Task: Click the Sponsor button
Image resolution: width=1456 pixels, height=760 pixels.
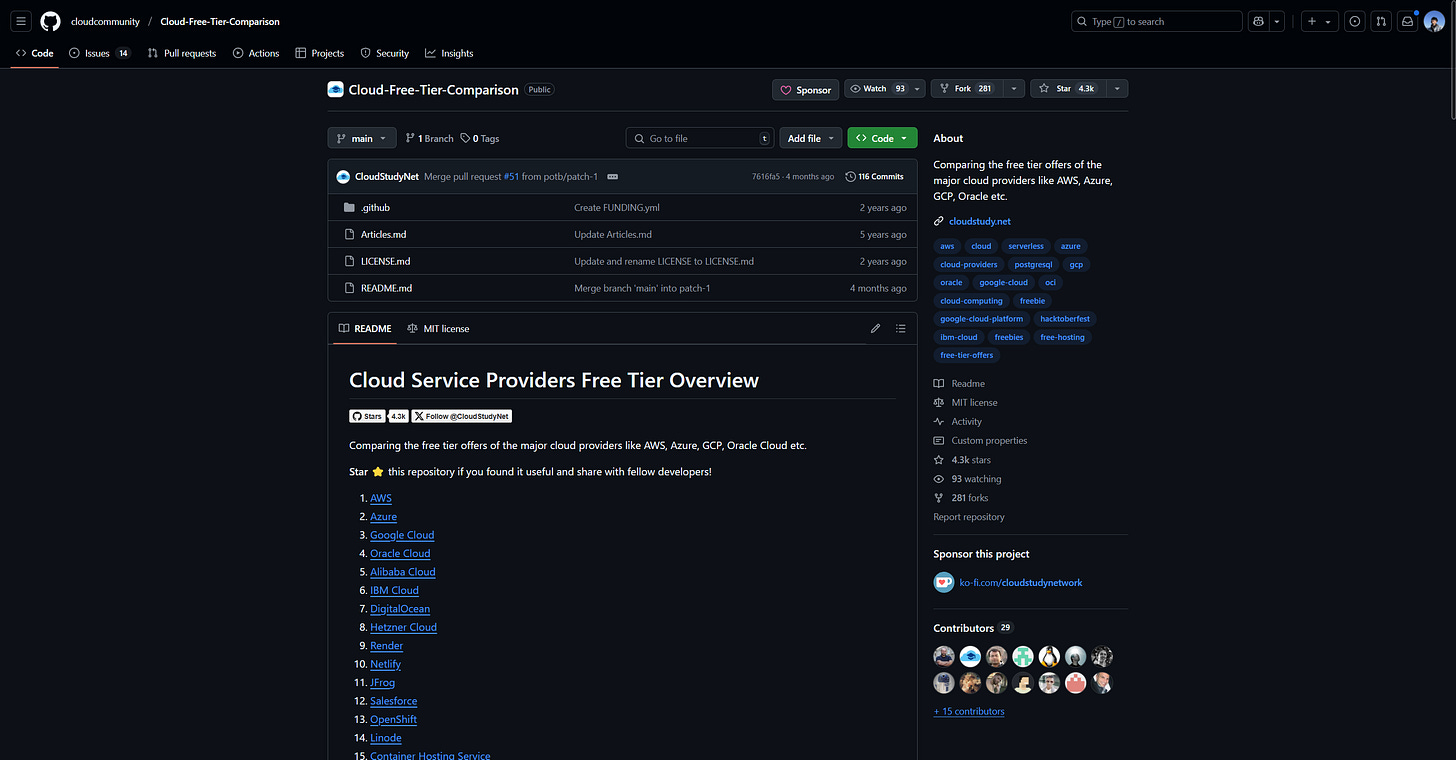Action: coord(805,90)
